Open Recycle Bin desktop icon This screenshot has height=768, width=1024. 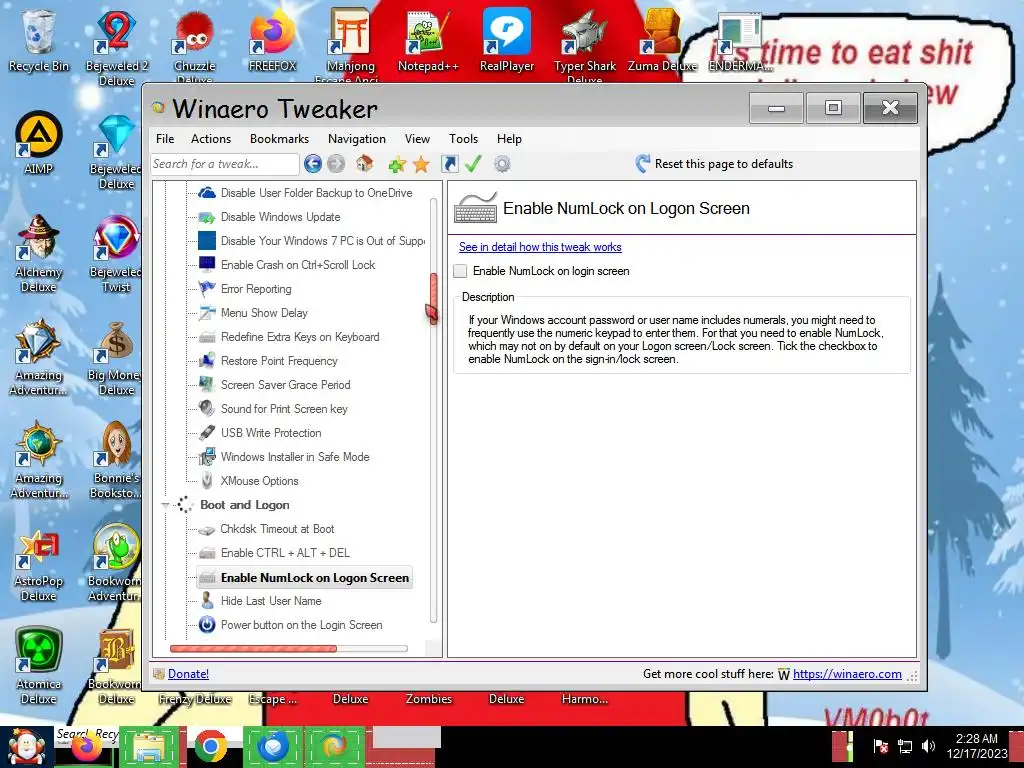click(38, 39)
